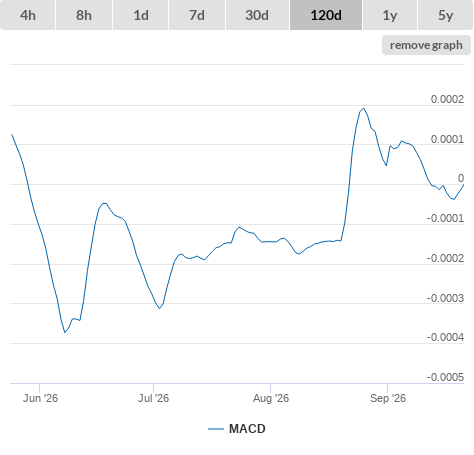Click the lowest MACD trough in June
This screenshot has width=474, height=455.
[x=65, y=332]
